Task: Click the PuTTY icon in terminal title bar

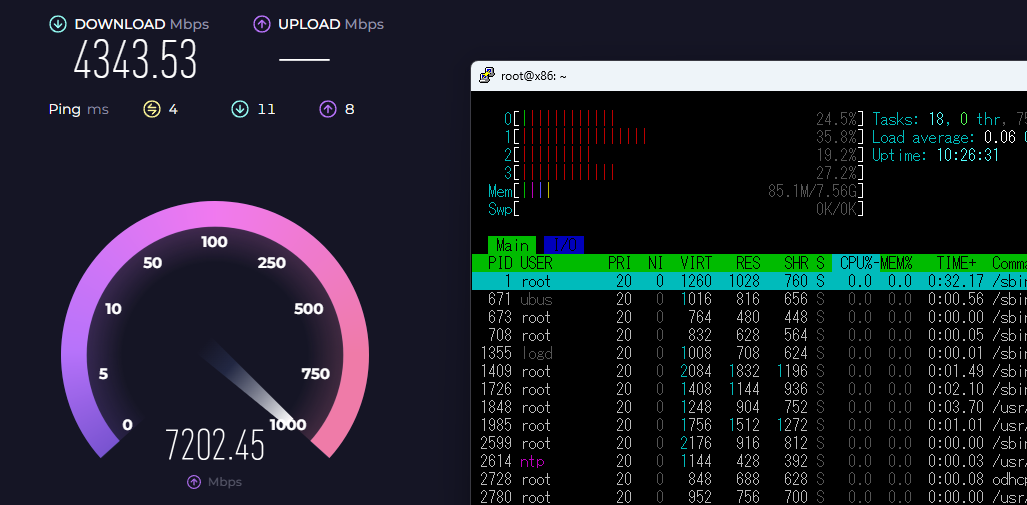Action: click(x=486, y=75)
